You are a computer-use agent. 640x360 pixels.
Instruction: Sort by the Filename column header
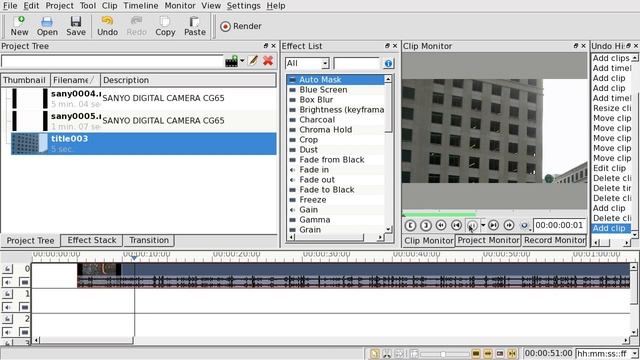coord(75,80)
